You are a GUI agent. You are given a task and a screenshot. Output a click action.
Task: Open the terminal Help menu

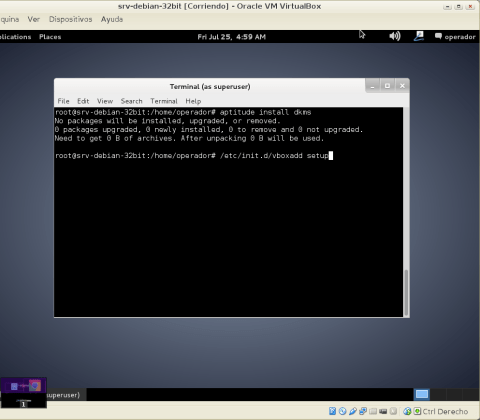[193, 101]
